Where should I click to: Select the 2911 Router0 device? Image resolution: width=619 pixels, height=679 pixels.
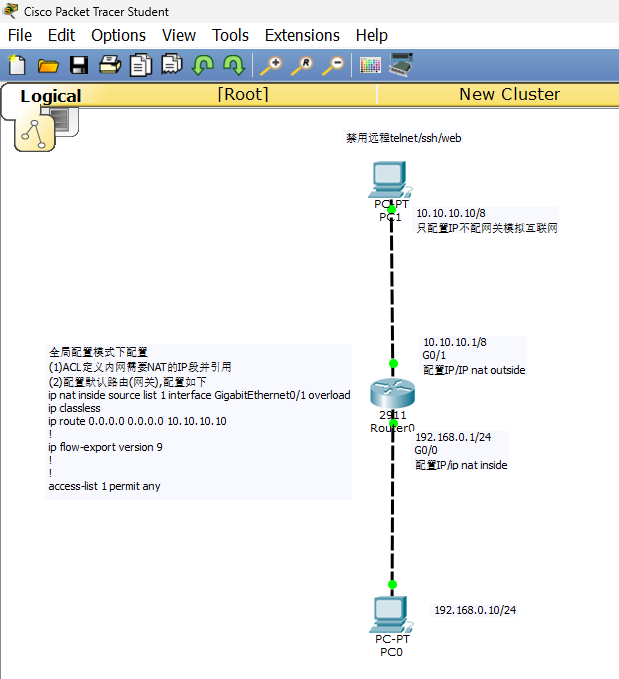(392, 393)
